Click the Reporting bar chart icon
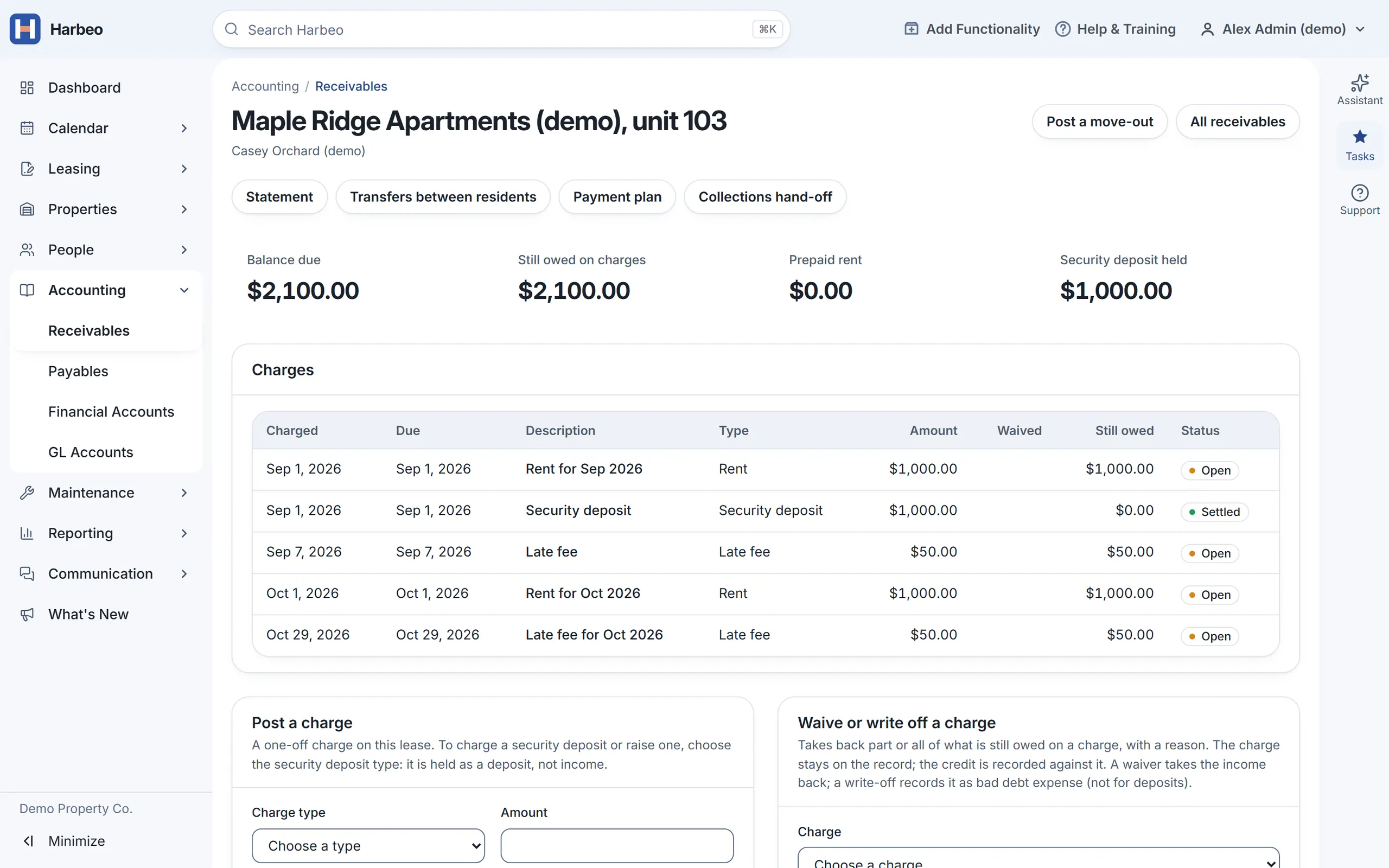 coord(27,533)
